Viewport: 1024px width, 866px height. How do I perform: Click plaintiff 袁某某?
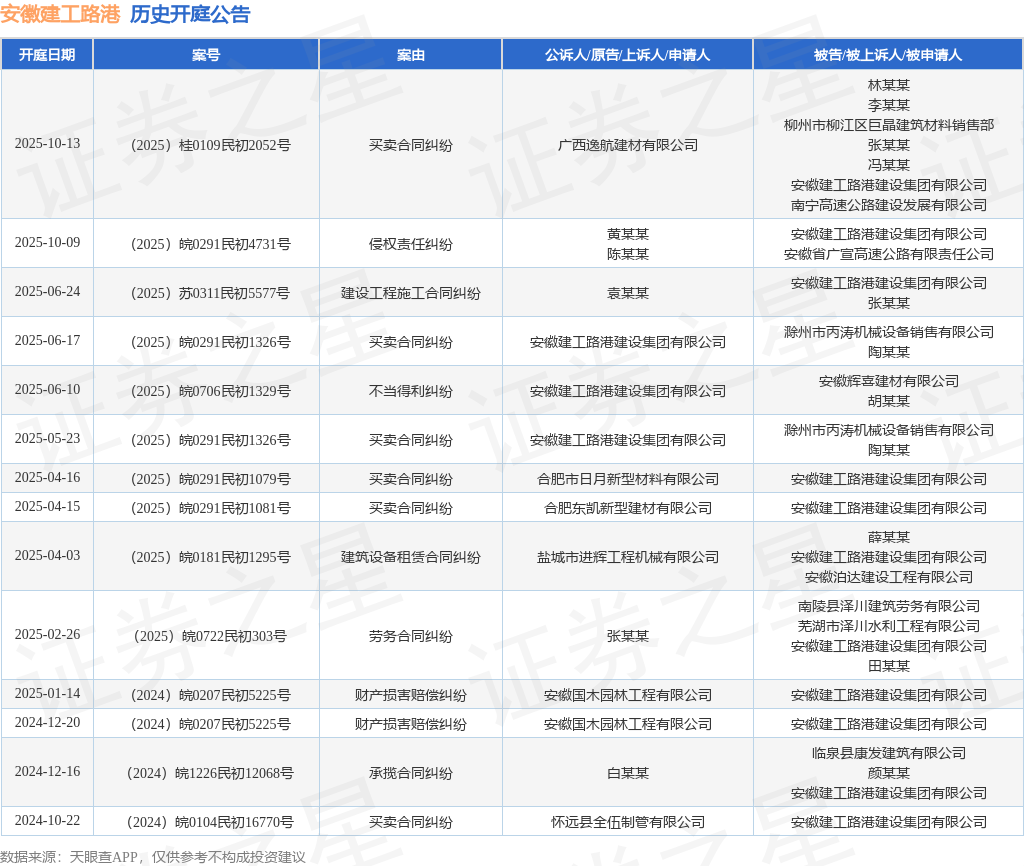[628, 293]
